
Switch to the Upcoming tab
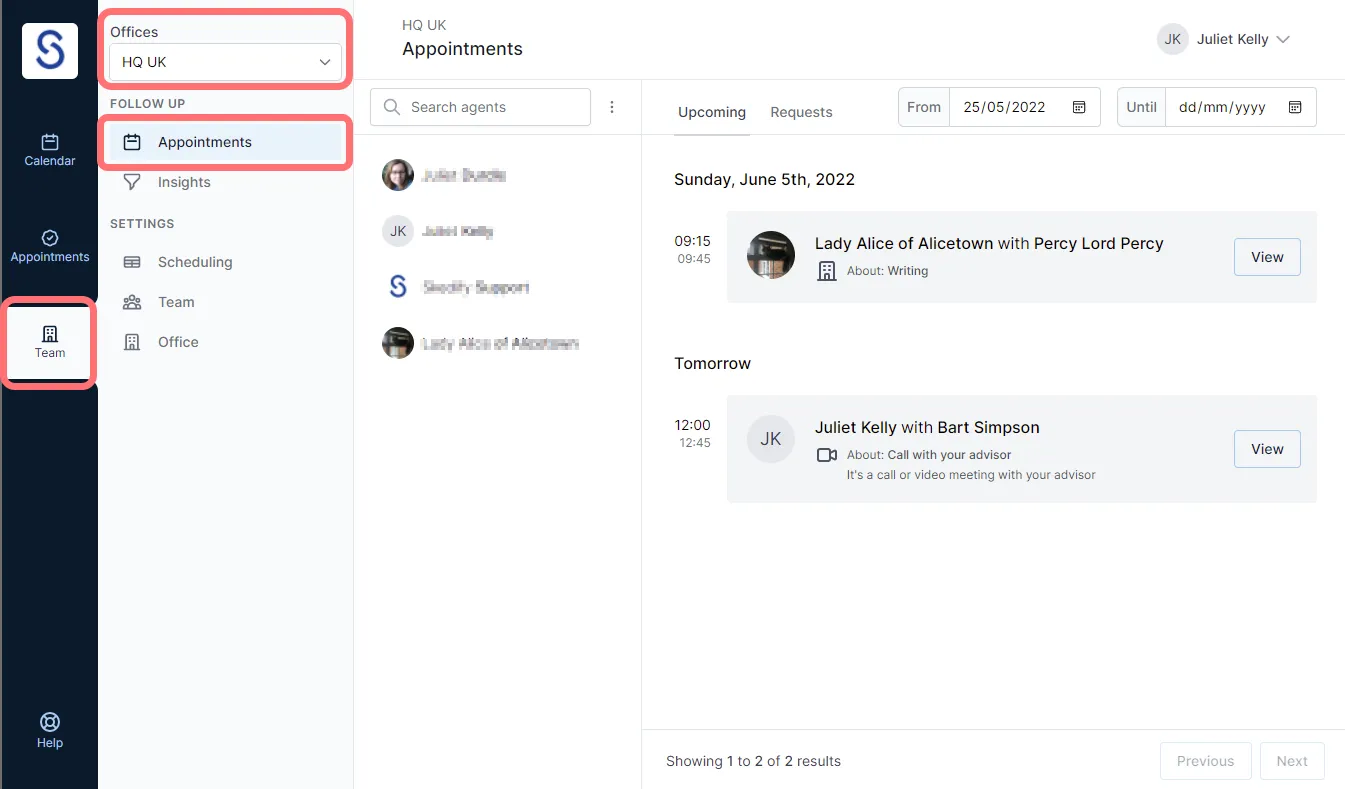click(712, 112)
